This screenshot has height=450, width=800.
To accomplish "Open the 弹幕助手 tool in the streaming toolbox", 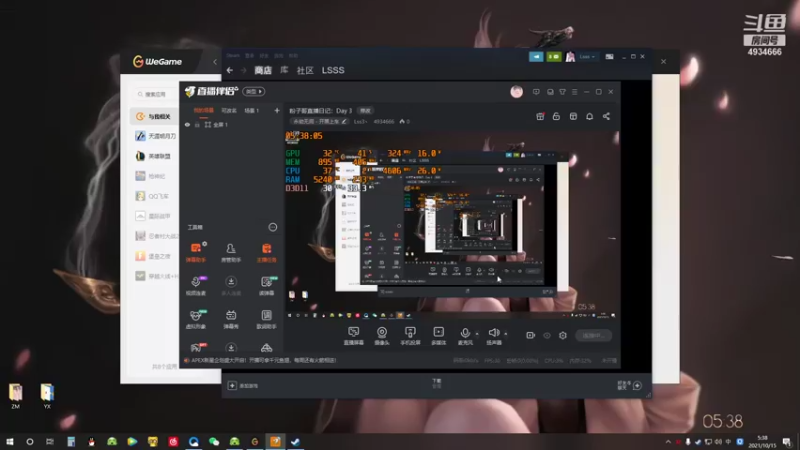I will [x=196, y=252].
